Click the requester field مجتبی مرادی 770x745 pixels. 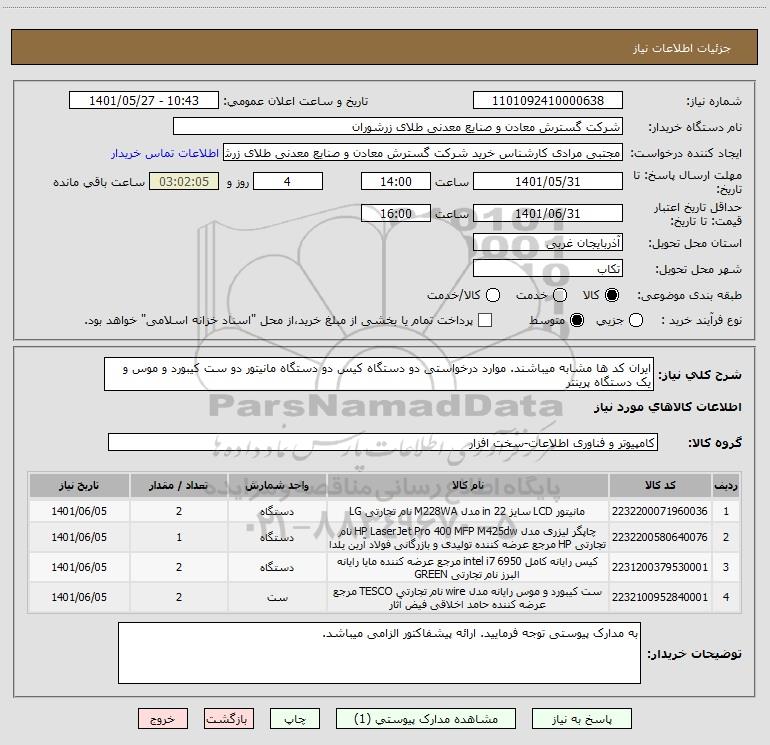[x=422, y=153]
